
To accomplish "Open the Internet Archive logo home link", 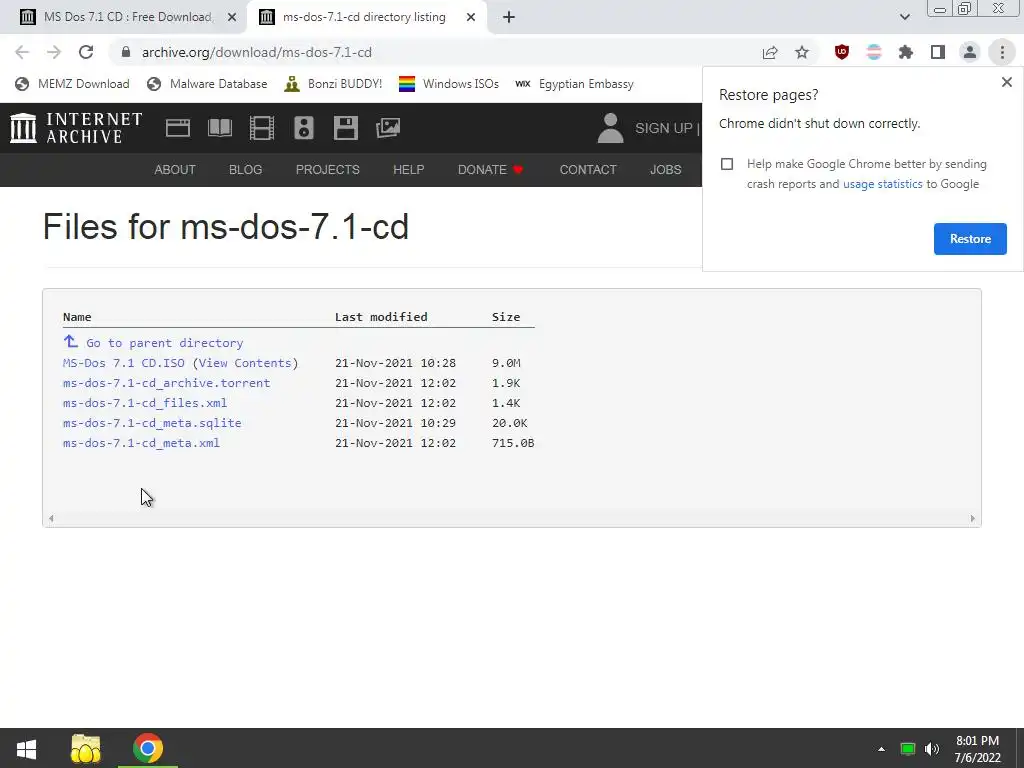I will (x=76, y=128).
